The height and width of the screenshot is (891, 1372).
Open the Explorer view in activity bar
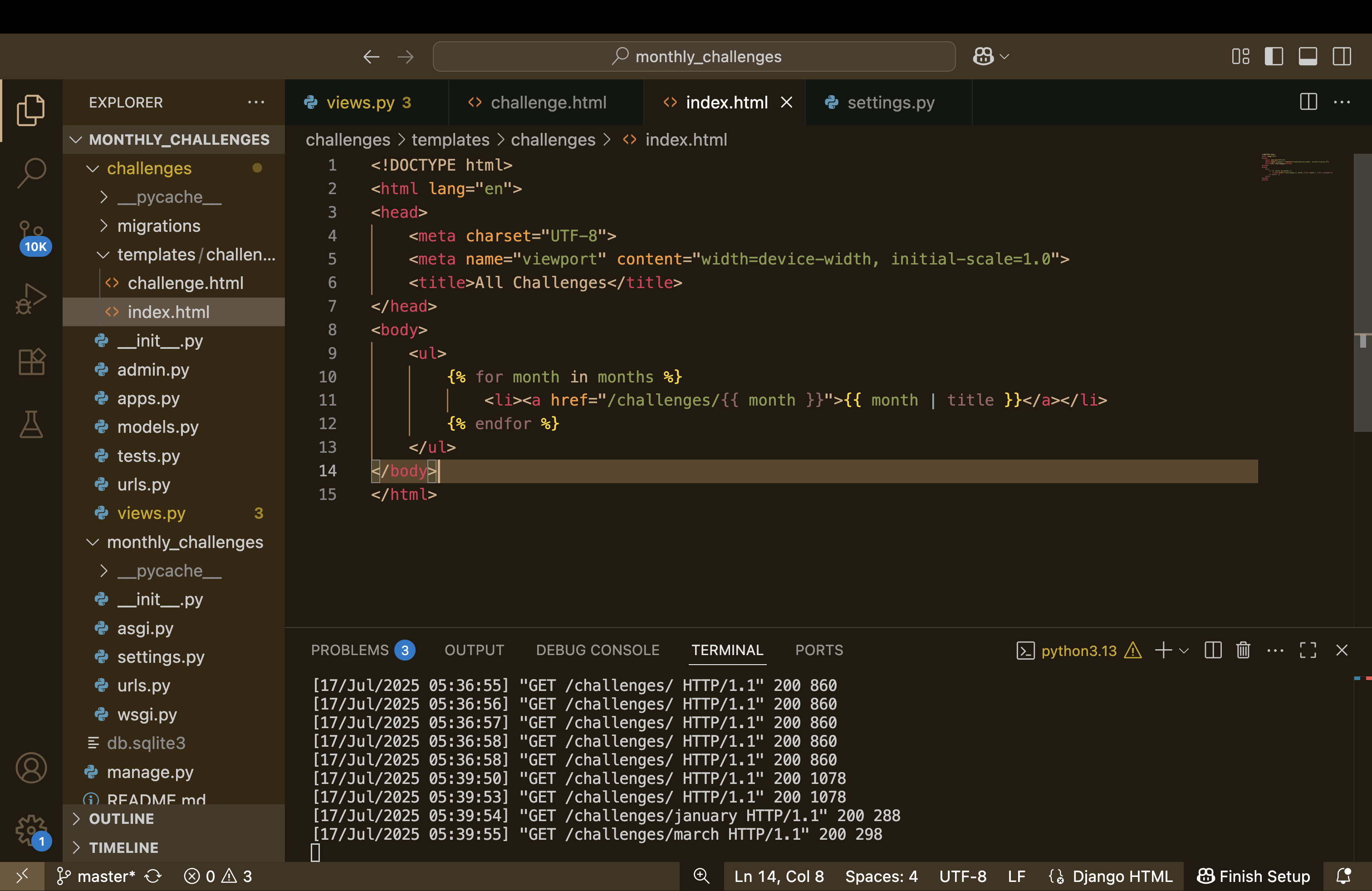[30, 111]
